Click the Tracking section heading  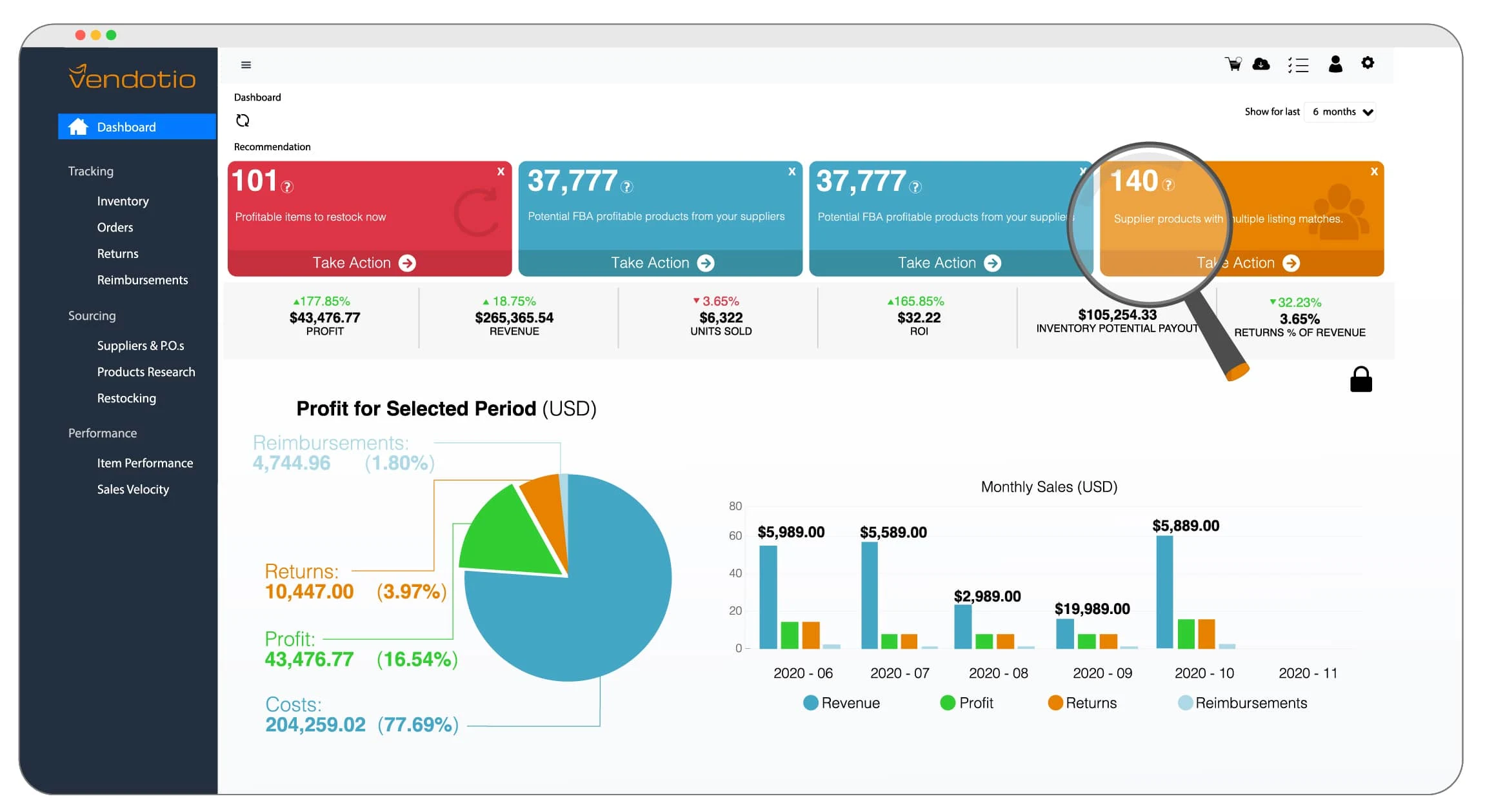pyautogui.click(x=91, y=171)
